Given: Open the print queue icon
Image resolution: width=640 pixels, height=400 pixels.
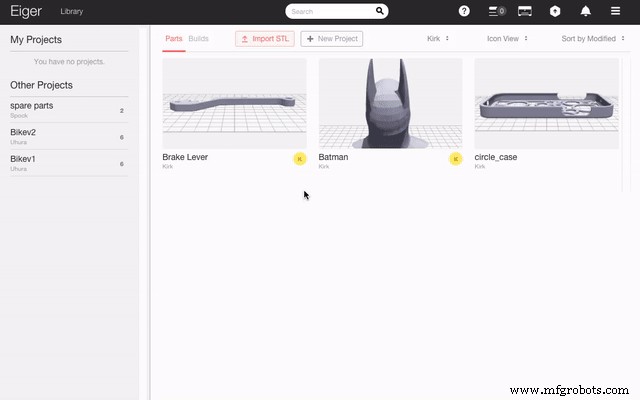Looking at the screenshot, I should [497, 11].
